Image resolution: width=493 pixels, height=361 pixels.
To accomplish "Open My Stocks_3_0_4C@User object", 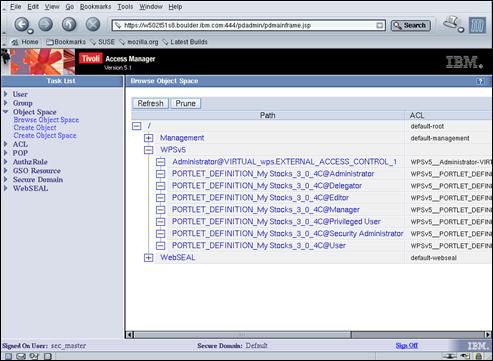I will click(x=259, y=246).
